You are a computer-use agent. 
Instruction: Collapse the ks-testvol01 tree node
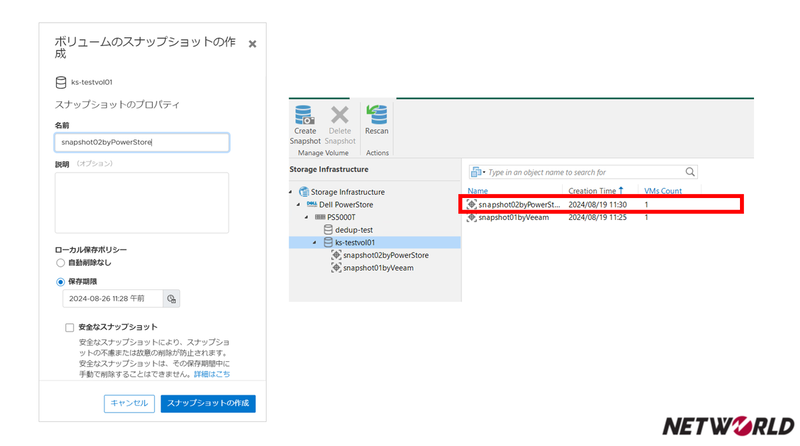click(x=315, y=242)
